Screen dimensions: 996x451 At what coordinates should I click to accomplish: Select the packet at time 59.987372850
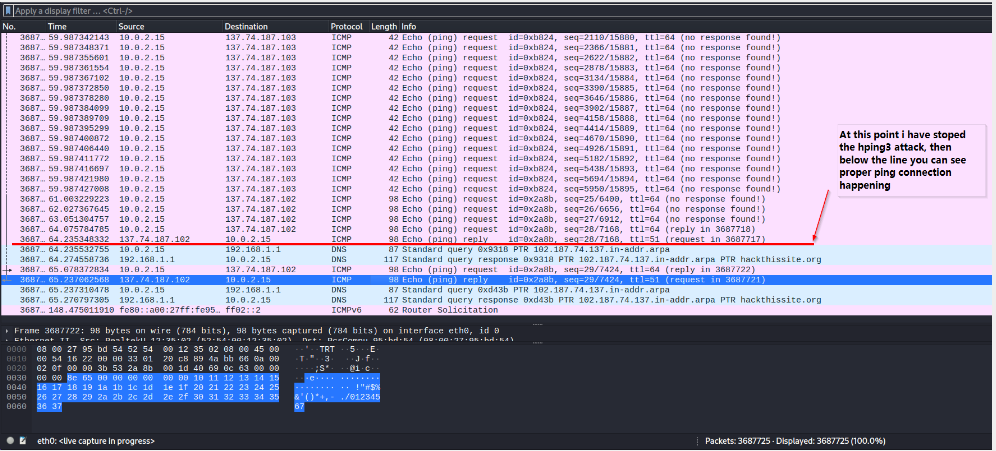[x=497, y=88]
